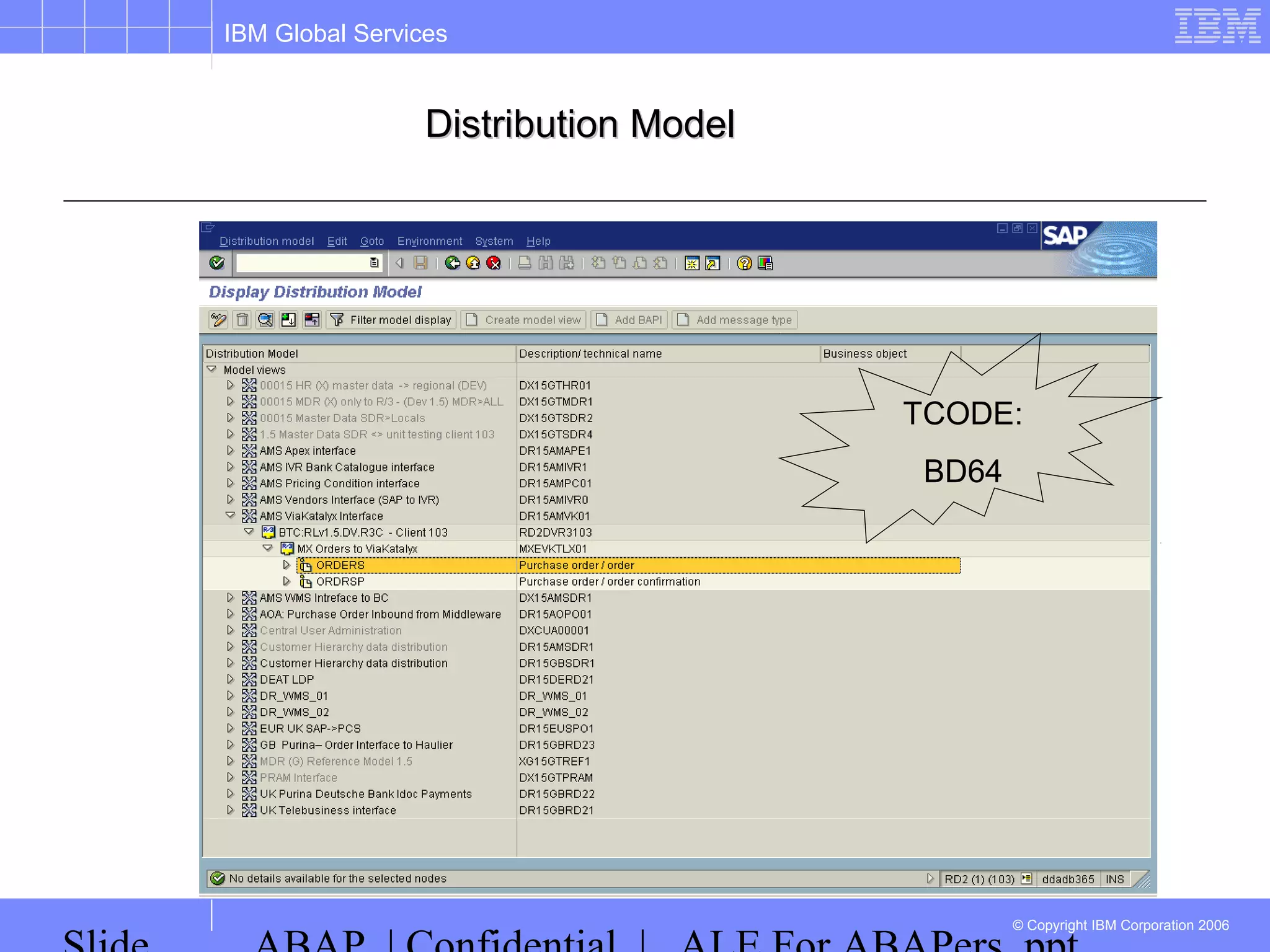
Task: Open the System menu
Action: click(494, 241)
